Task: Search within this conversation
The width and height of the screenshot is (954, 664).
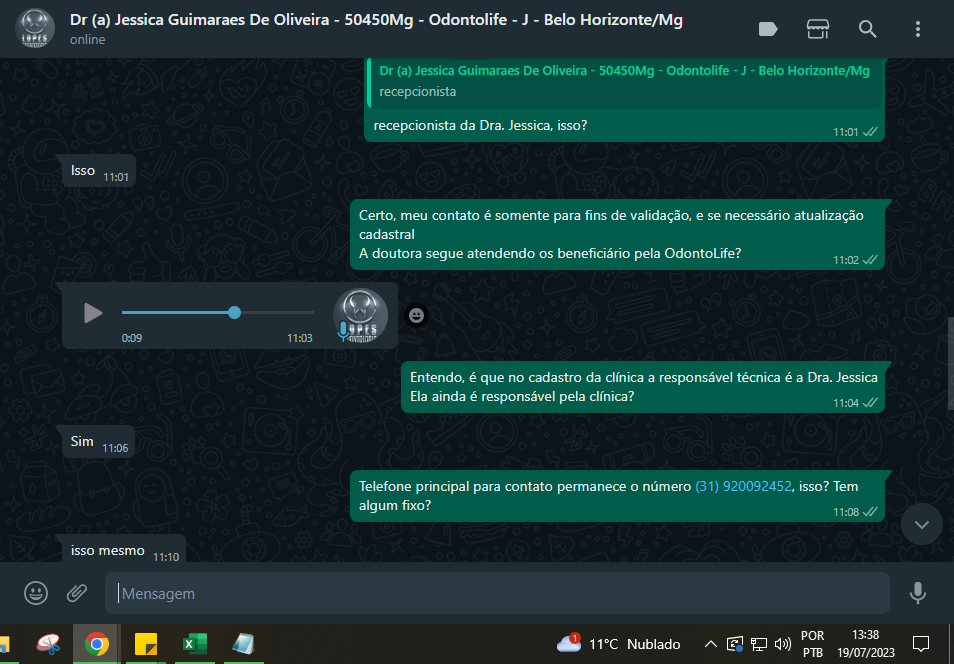Action: pyautogui.click(x=868, y=29)
